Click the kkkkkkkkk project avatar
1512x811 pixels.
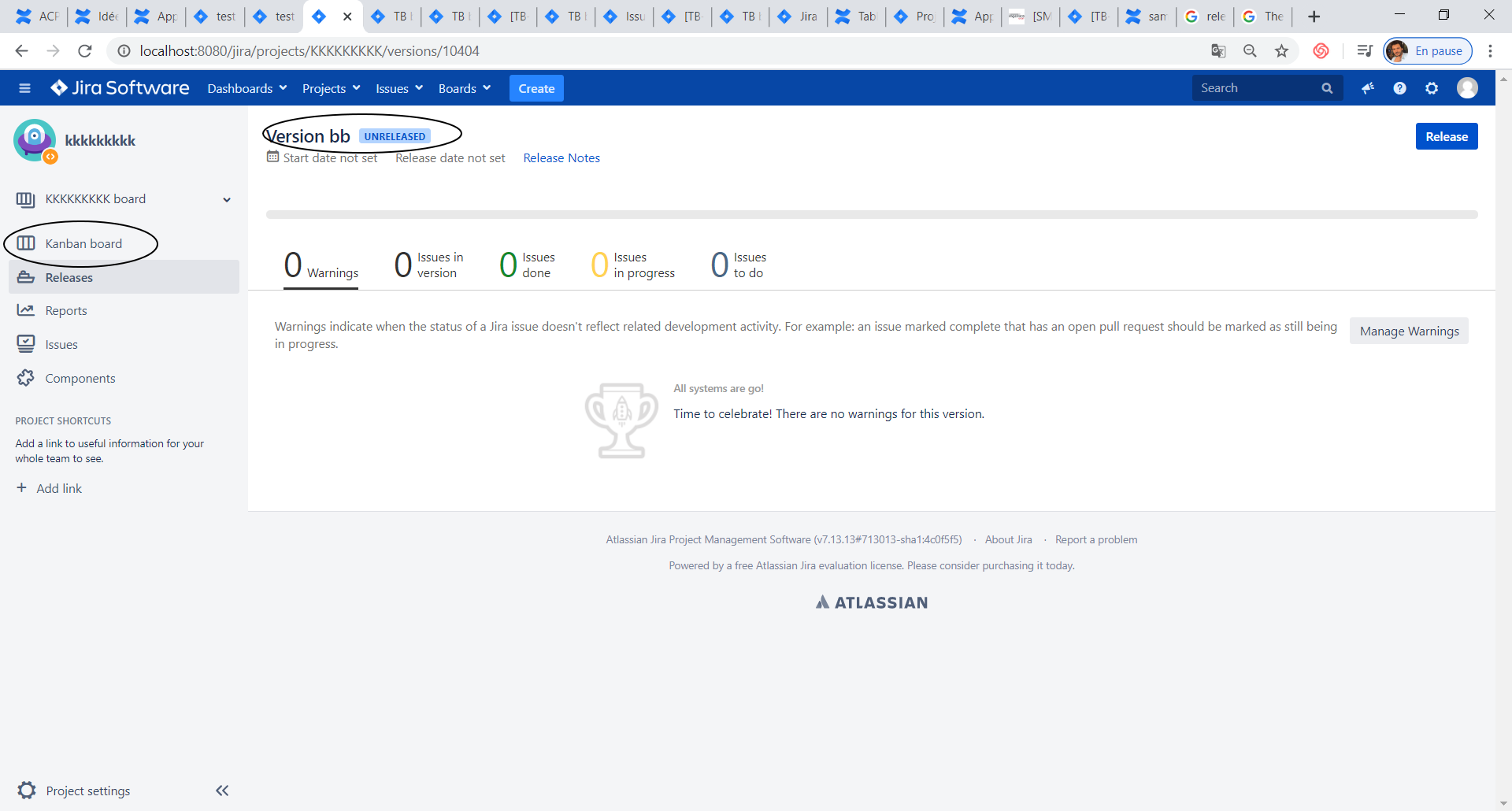coord(35,140)
